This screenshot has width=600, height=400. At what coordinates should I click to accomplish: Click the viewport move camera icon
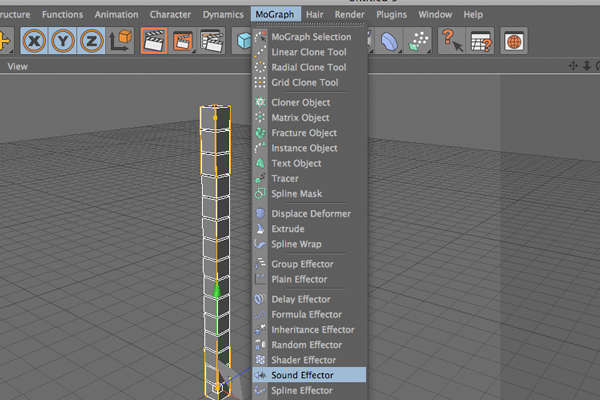click(573, 66)
